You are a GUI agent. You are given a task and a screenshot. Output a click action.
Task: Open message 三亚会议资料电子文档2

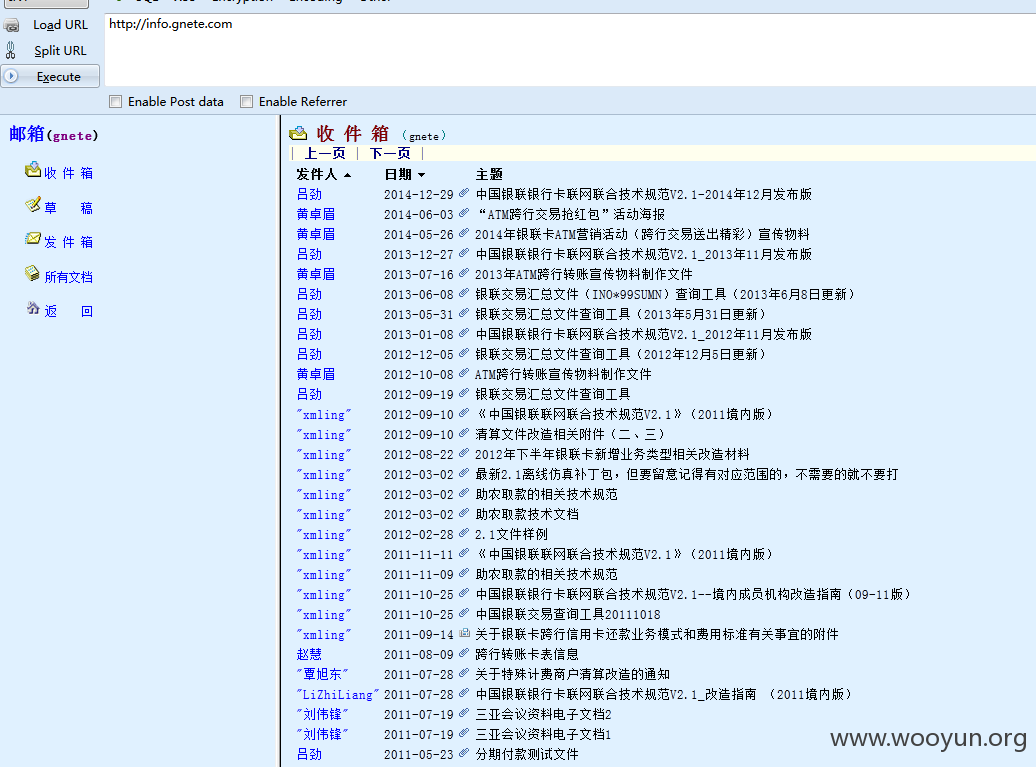point(544,714)
